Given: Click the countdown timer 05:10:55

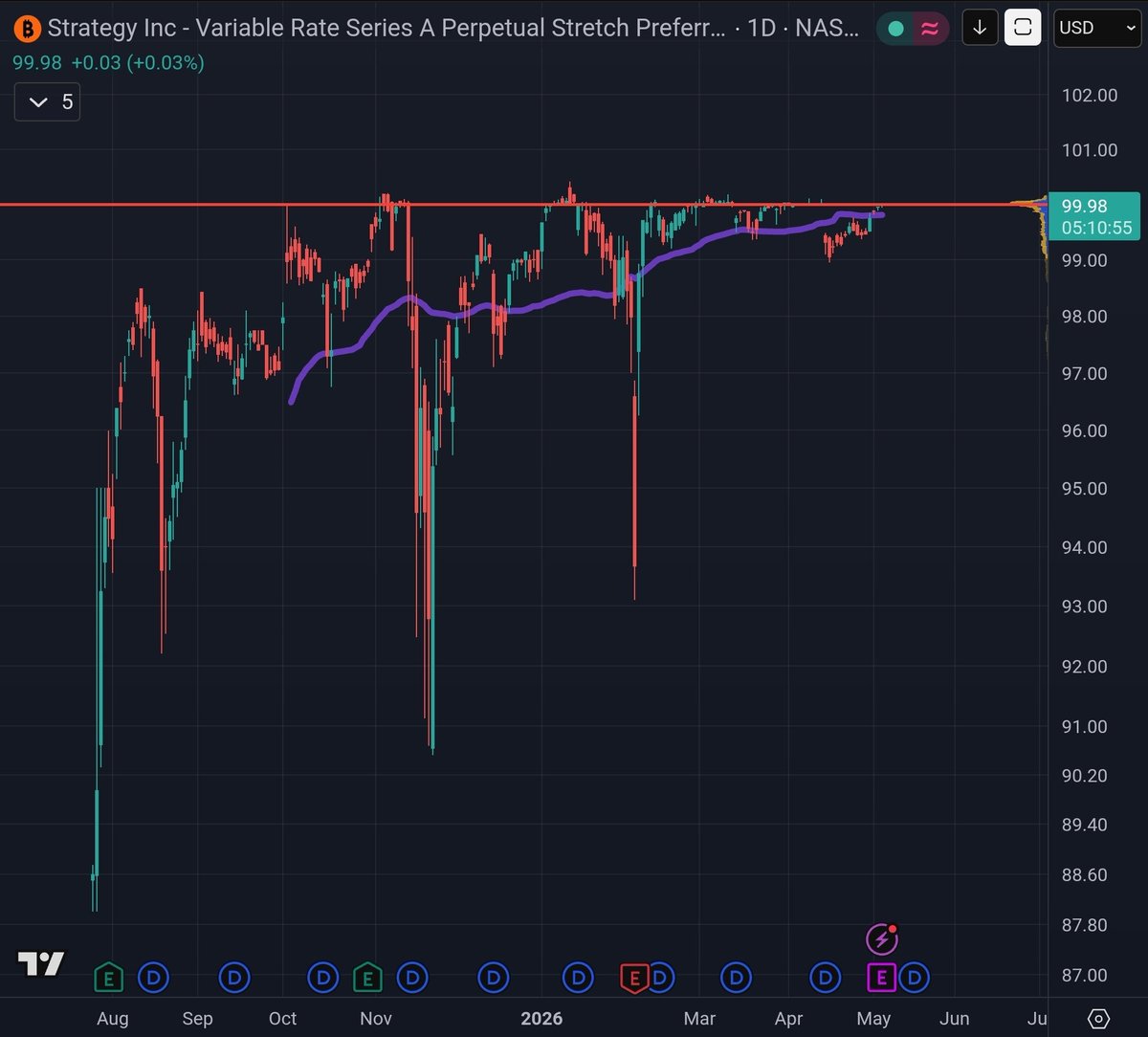Looking at the screenshot, I should coord(1094,228).
